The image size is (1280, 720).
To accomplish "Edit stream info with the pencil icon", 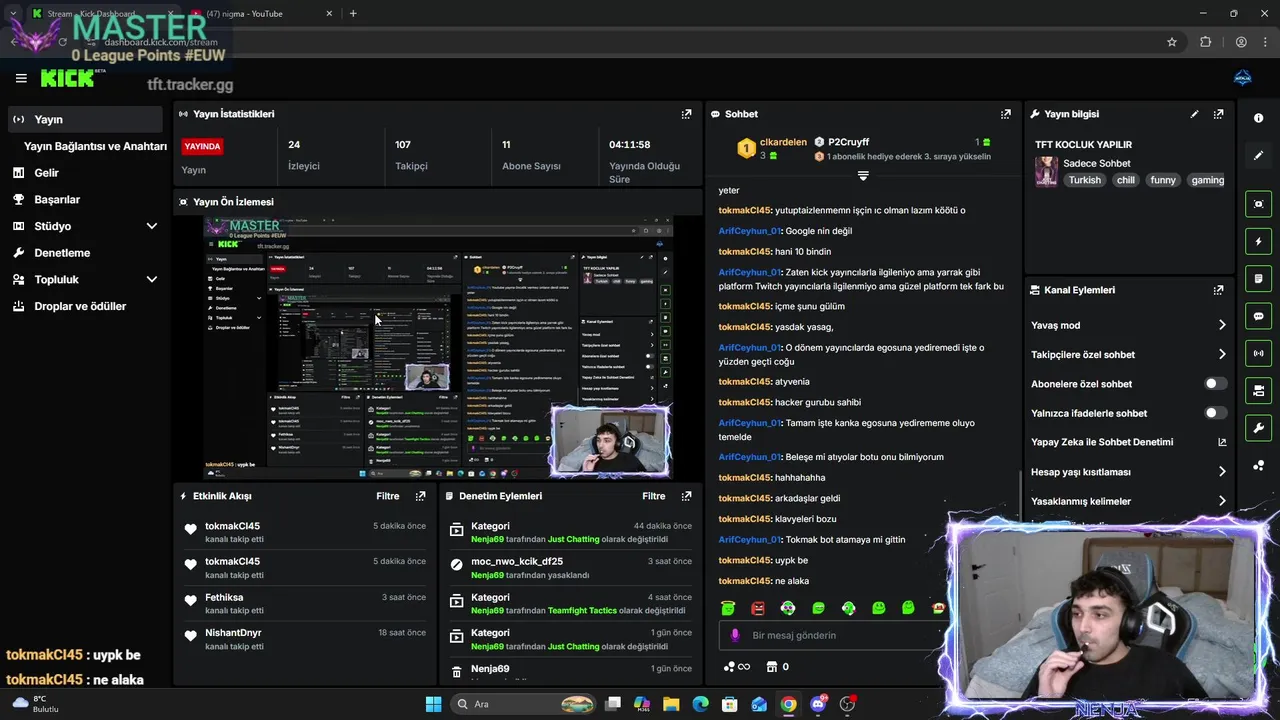I will [1194, 114].
